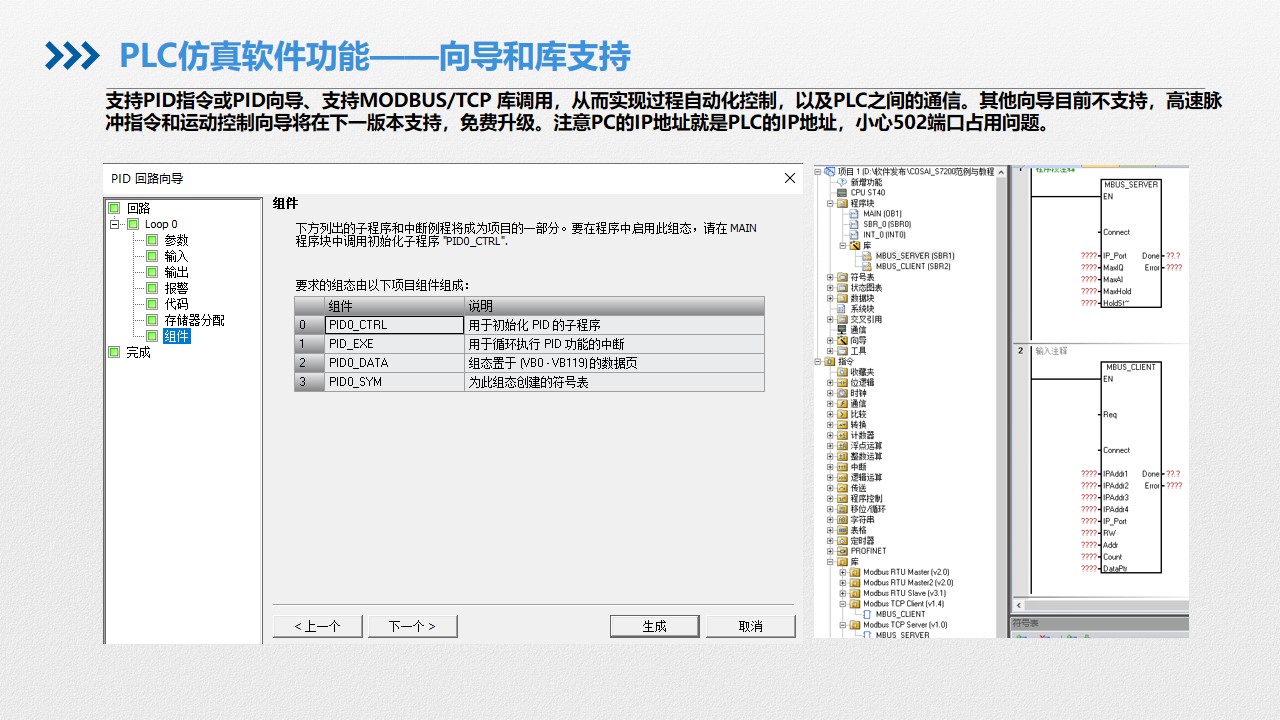Click the CPU ST40 icon
Image resolution: width=1280 pixels, height=720 pixels.
tap(842, 193)
